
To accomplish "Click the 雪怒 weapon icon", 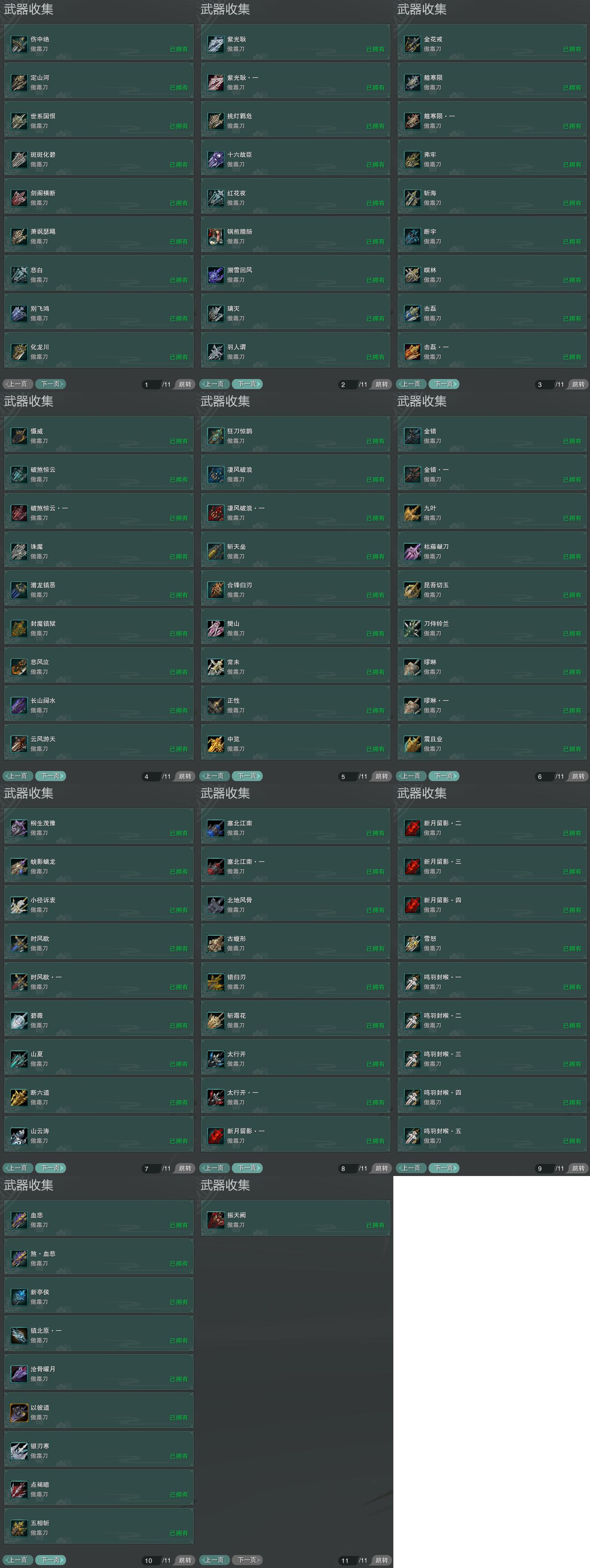I will (413, 943).
